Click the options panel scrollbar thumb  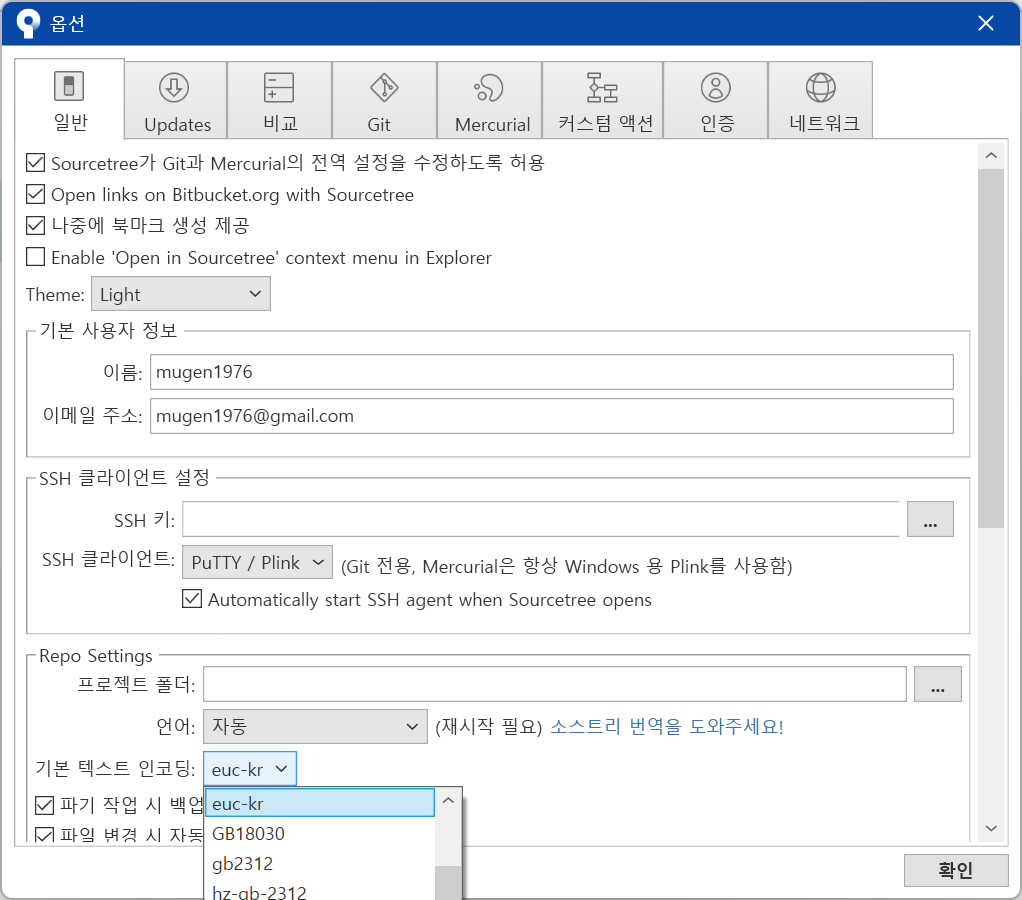(x=991, y=349)
